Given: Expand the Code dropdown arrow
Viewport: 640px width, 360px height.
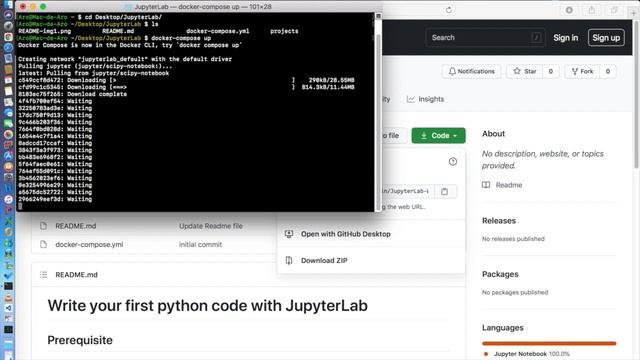Looking at the screenshot, I should click(455, 136).
